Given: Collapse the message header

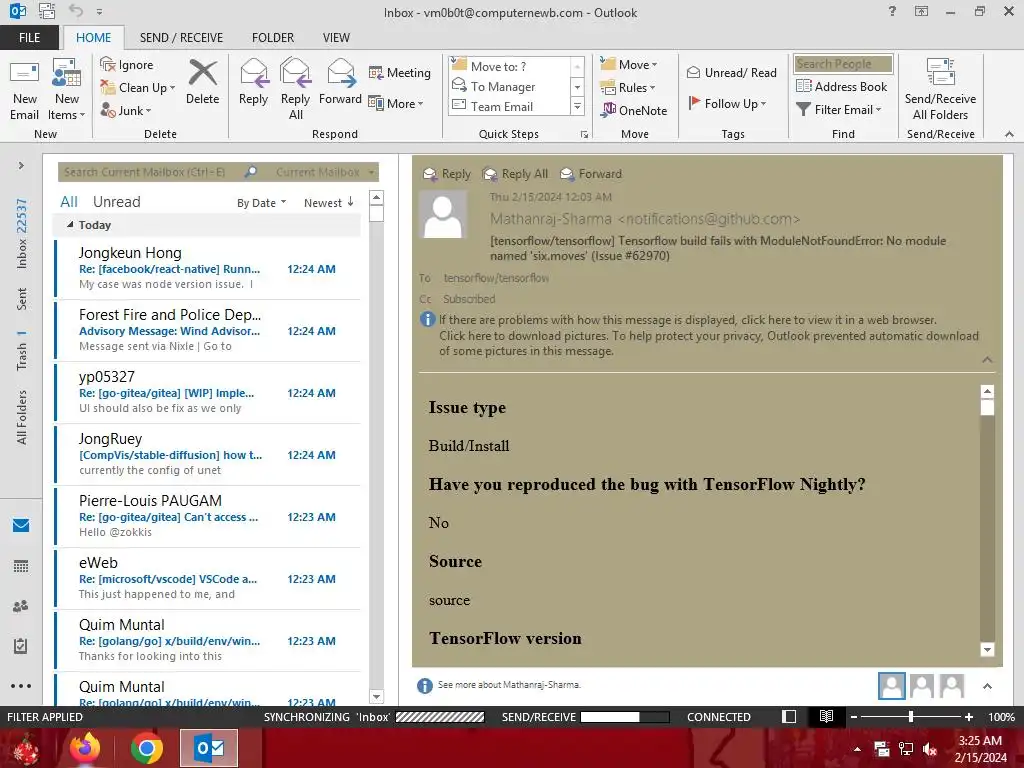Looking at the screenshot, I should pyautogui.click(x=987, y=360).
